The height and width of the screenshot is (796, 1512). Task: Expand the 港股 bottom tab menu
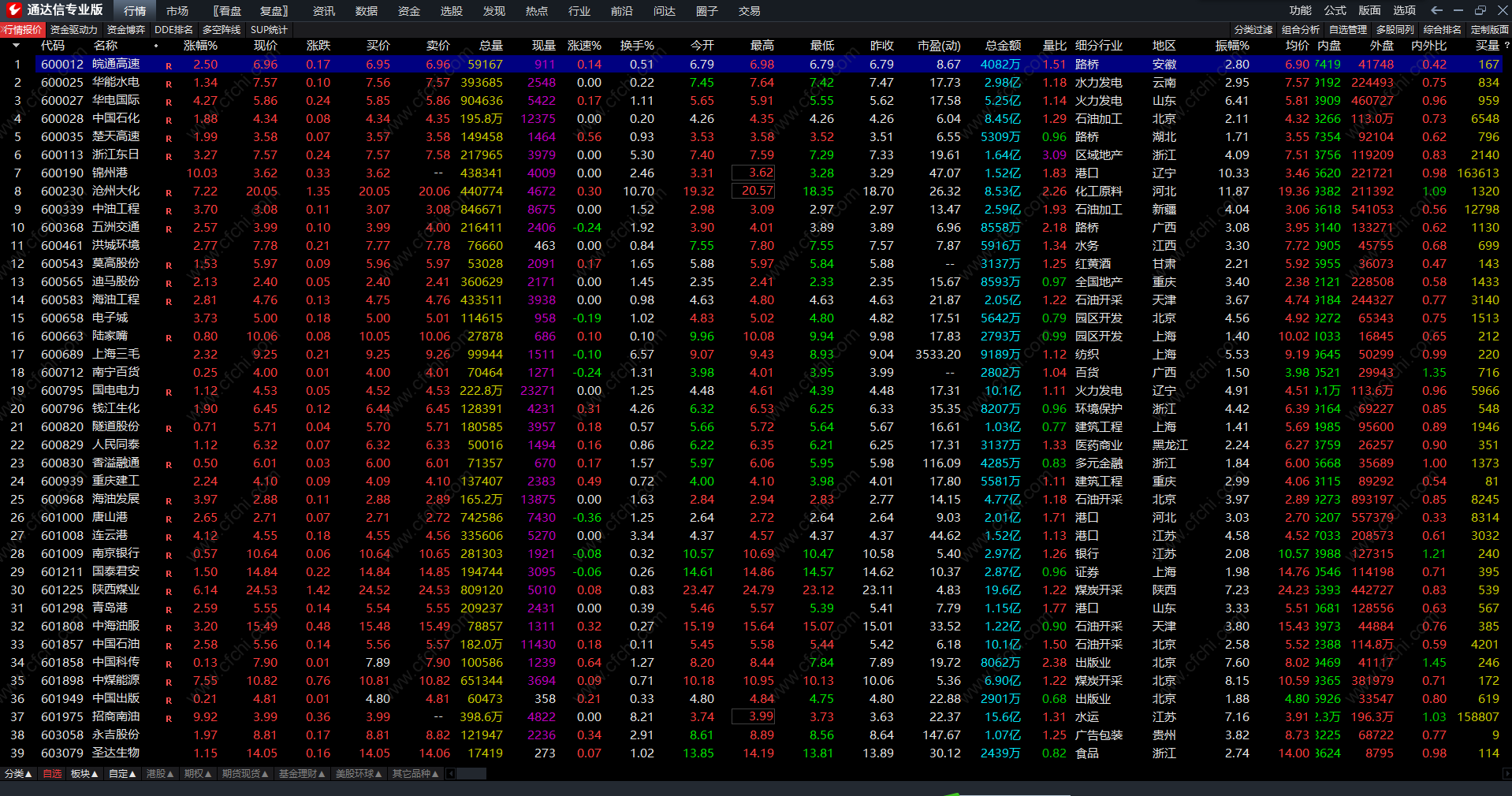(x=160, y=774)
